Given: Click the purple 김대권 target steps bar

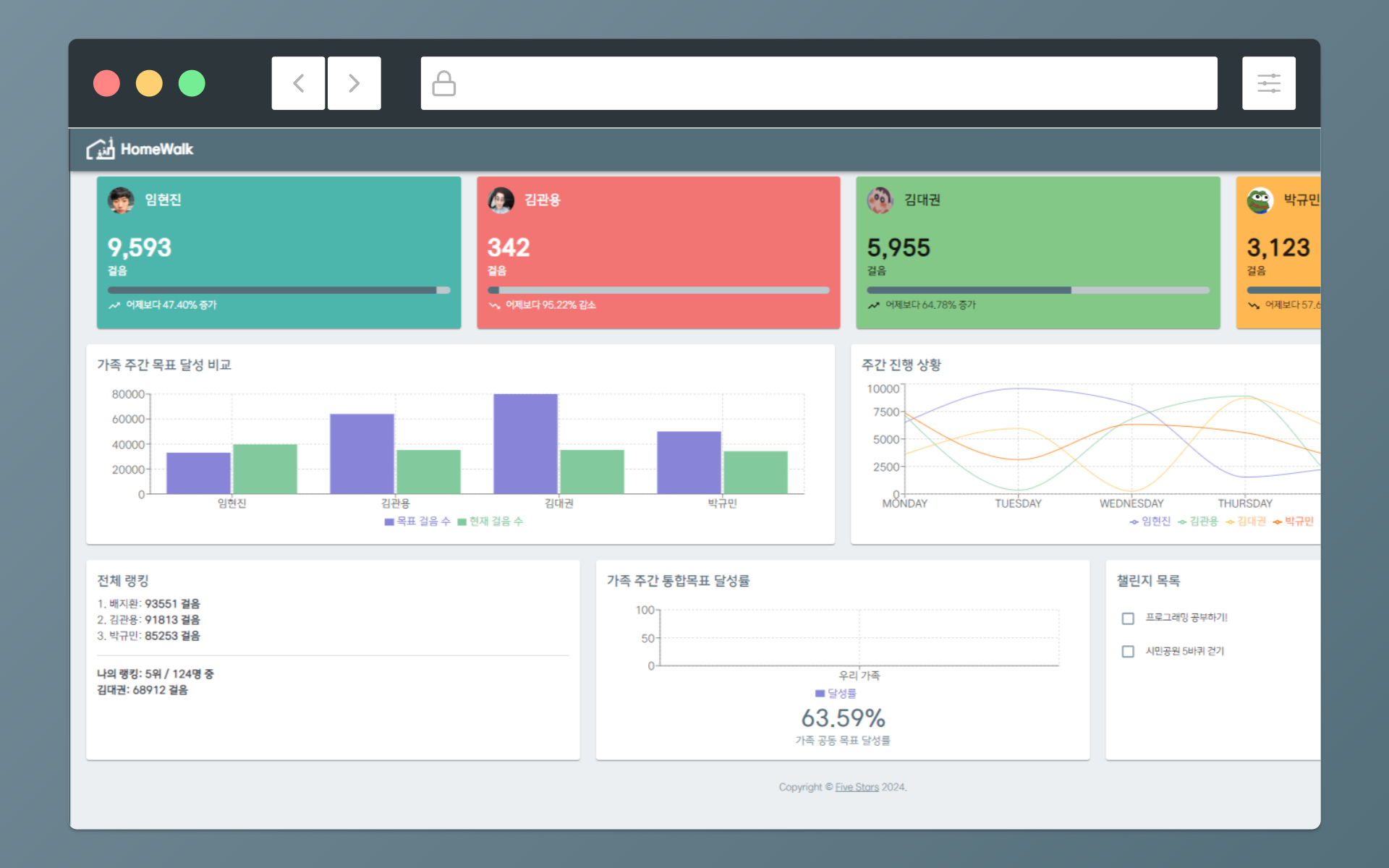Looking at the screenshot, I should [x=525, y=443].
